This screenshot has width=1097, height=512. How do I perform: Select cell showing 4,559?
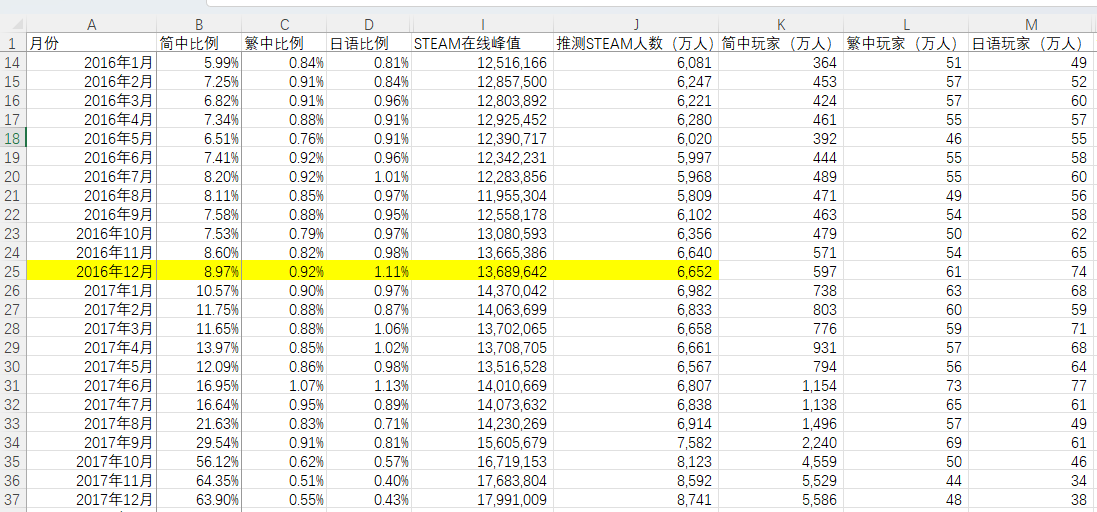tap(781, 462)
